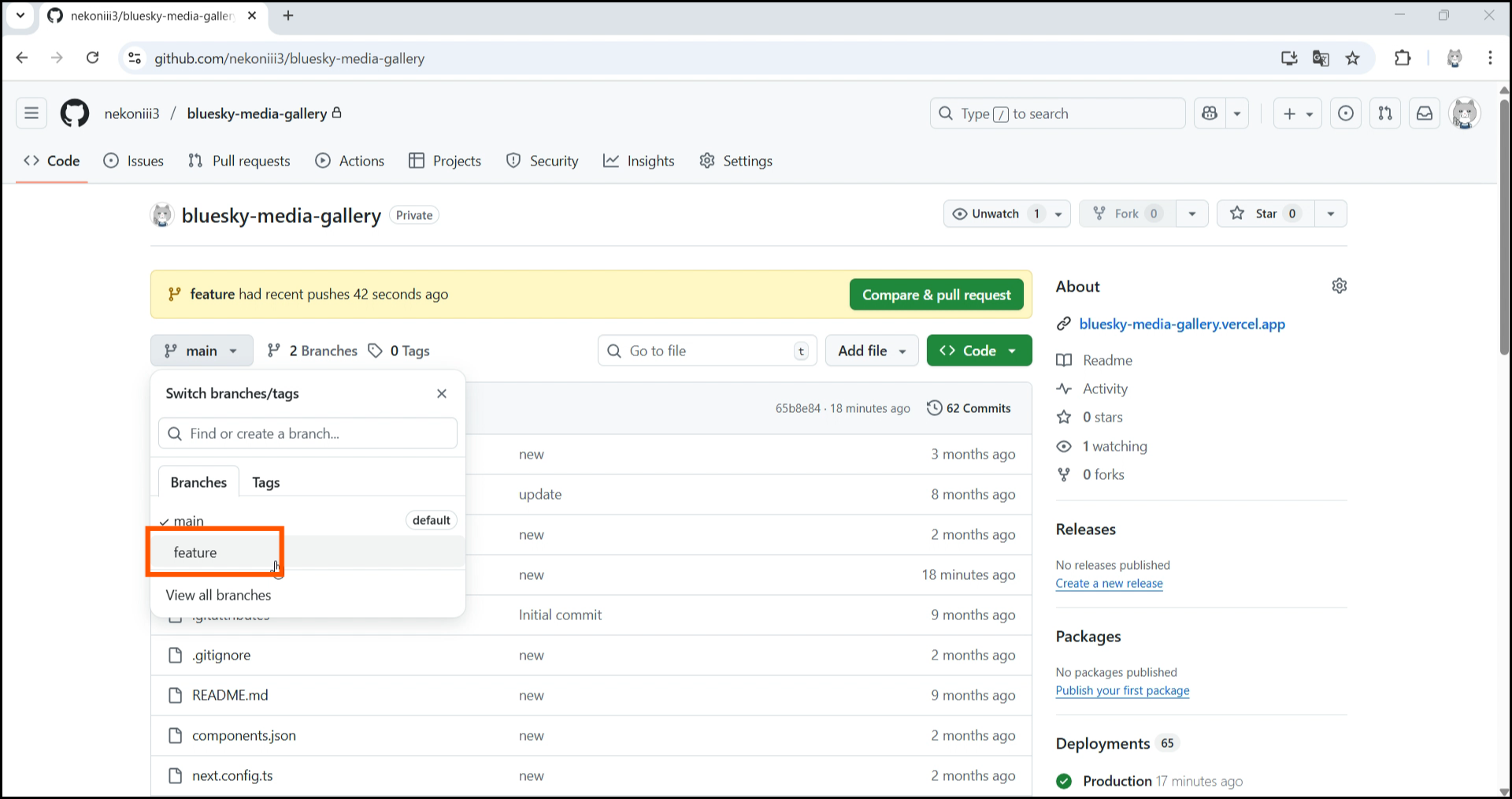This screenshot has width=1512, height=799.
Task: Close the Switch branches/tags popup
Action: (442, 393)
